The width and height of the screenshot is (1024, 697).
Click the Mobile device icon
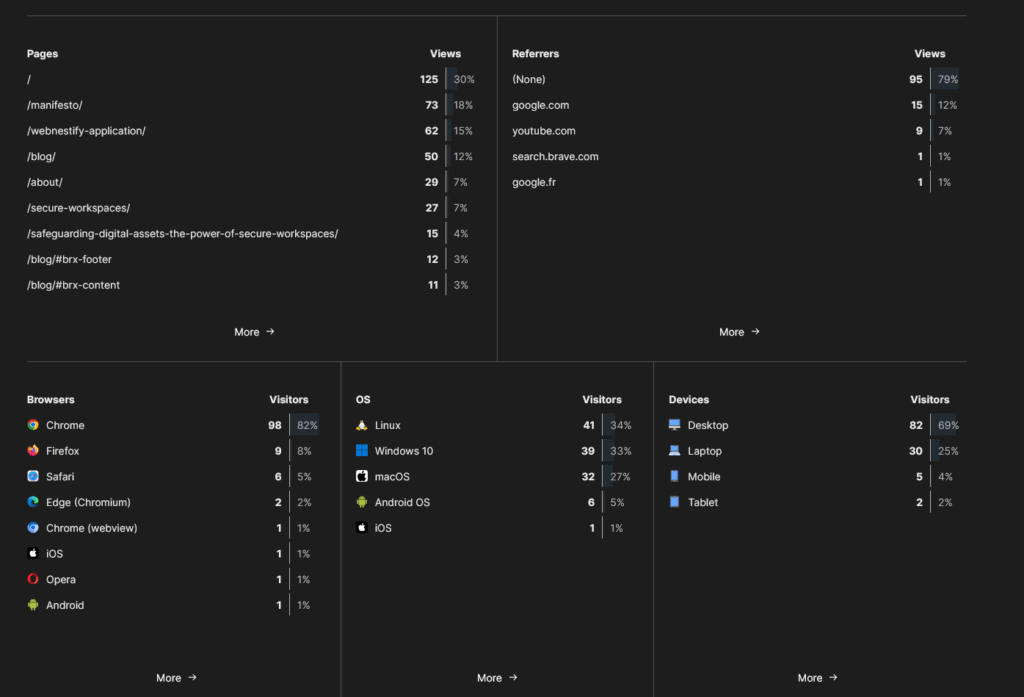pyautogui.click(x=677, y=477)
